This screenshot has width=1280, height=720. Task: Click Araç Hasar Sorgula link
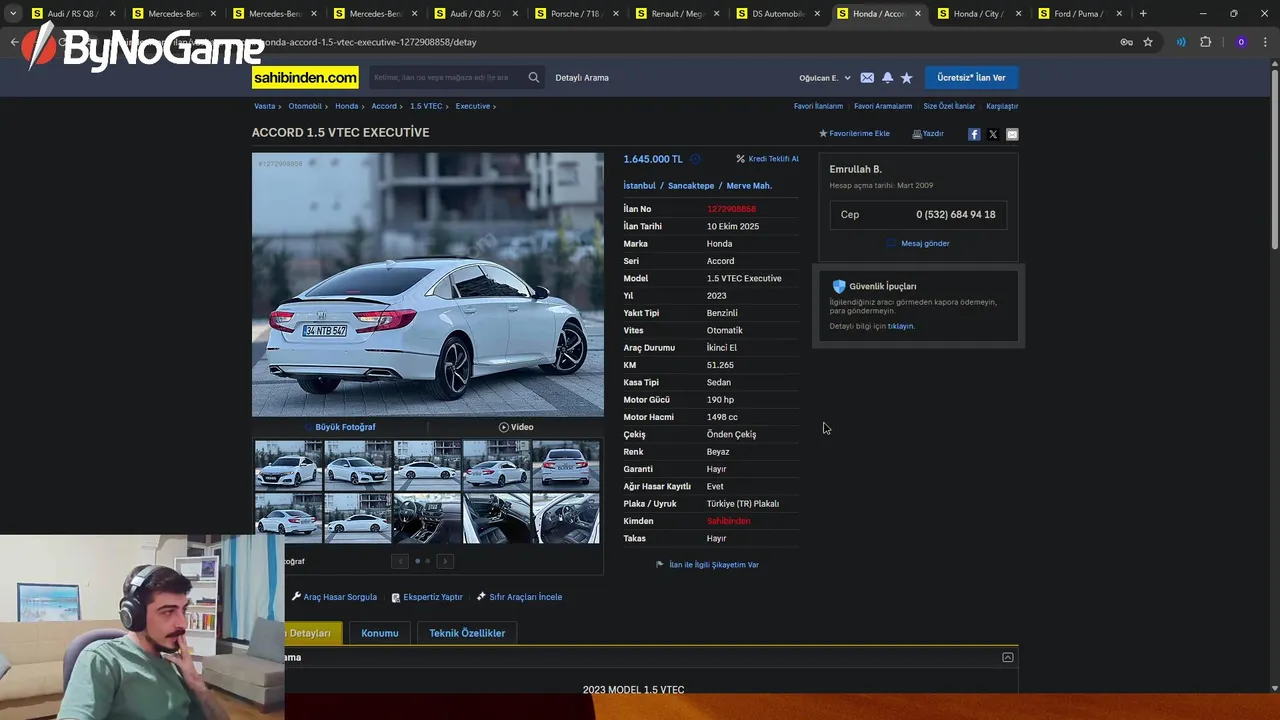[x=334, y=597]
